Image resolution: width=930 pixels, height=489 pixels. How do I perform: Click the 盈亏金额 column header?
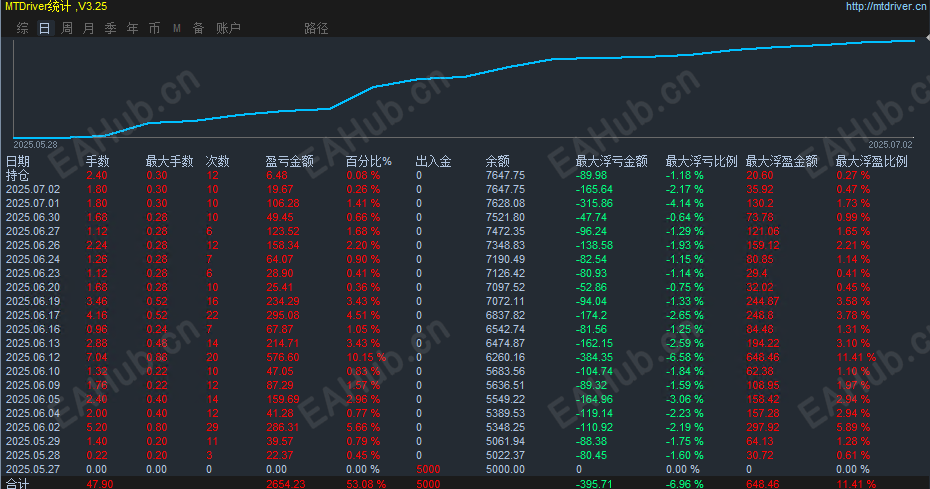289,161
